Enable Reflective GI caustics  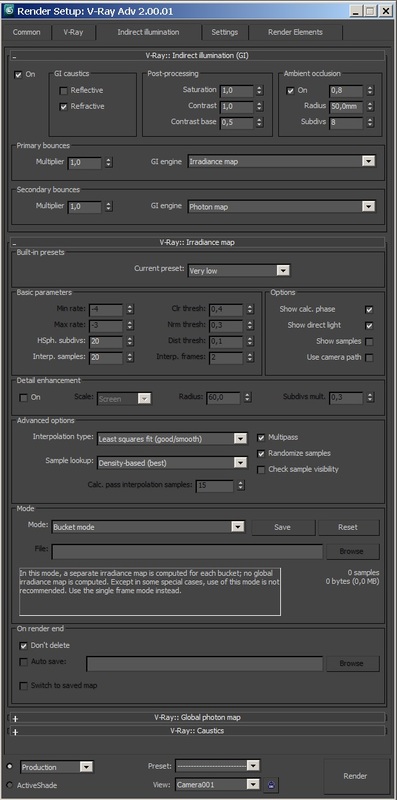(64, 91)
